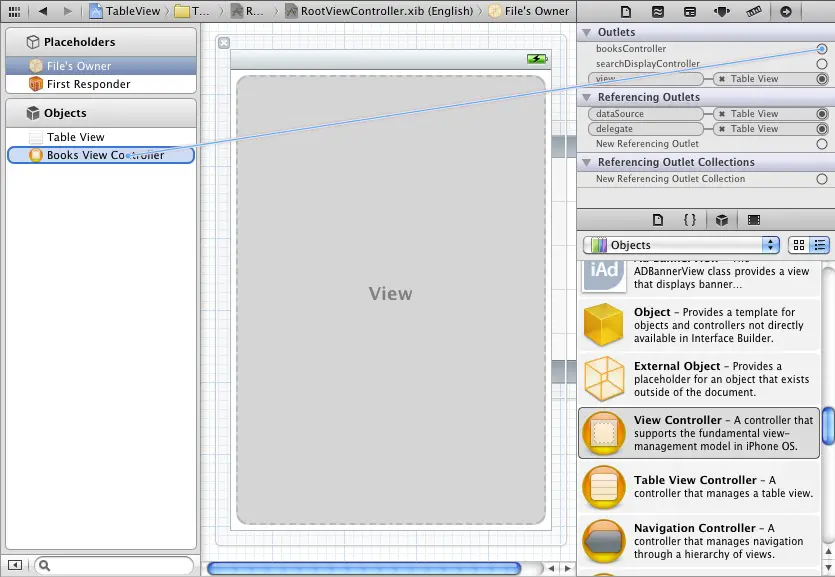Show the Media library filmstrip icon
The image size is (835, 577).
click(753, 220)
